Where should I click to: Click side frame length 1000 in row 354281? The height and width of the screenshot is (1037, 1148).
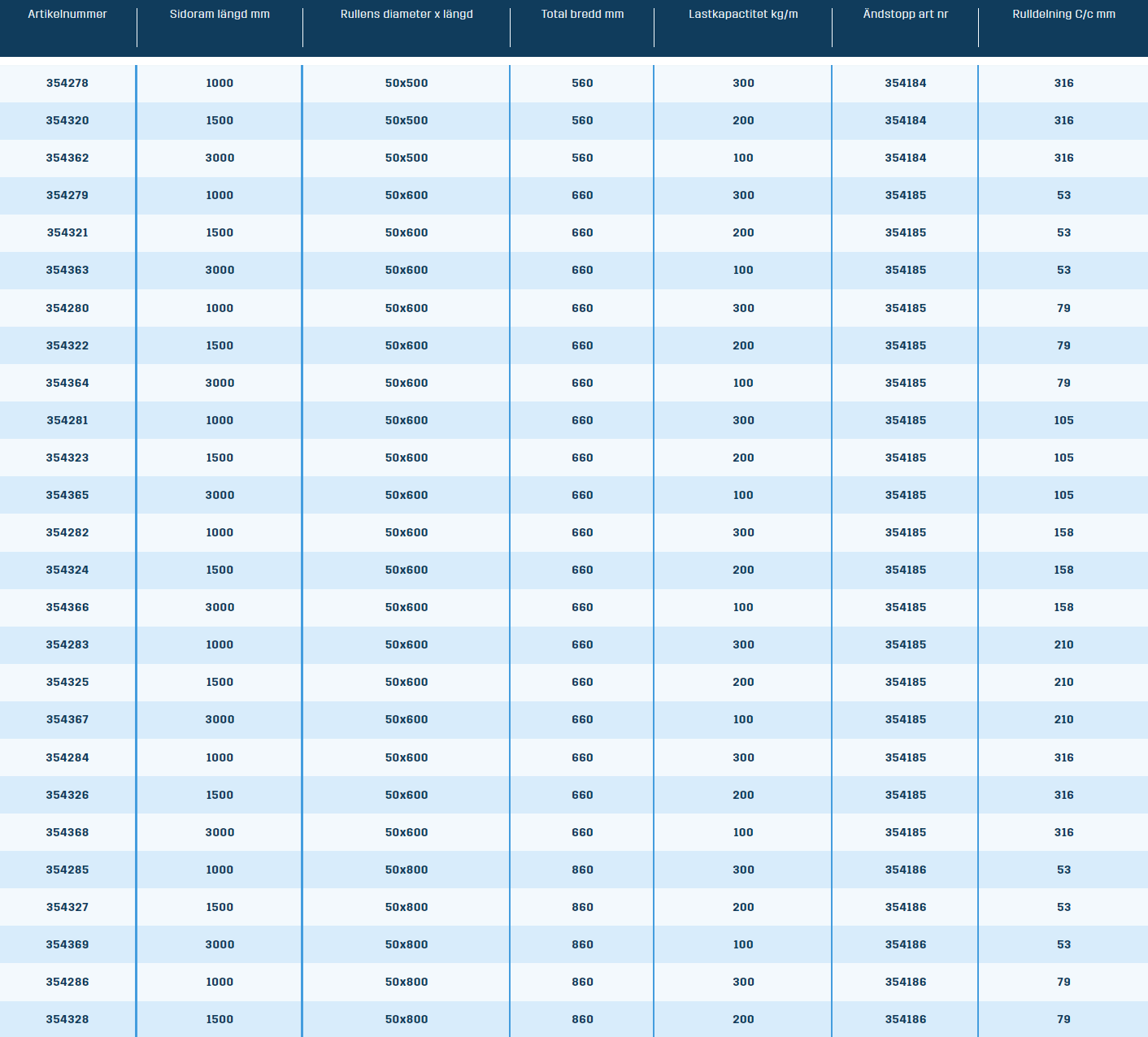coord(220,420)
